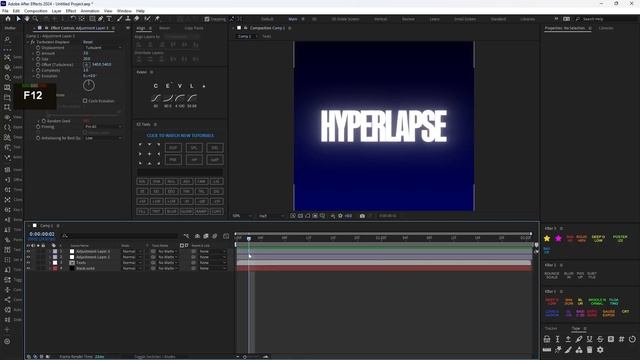Click the magenta star preset icon
The width and height of the screenshot is (640, 360).
[x=558, y=238]
